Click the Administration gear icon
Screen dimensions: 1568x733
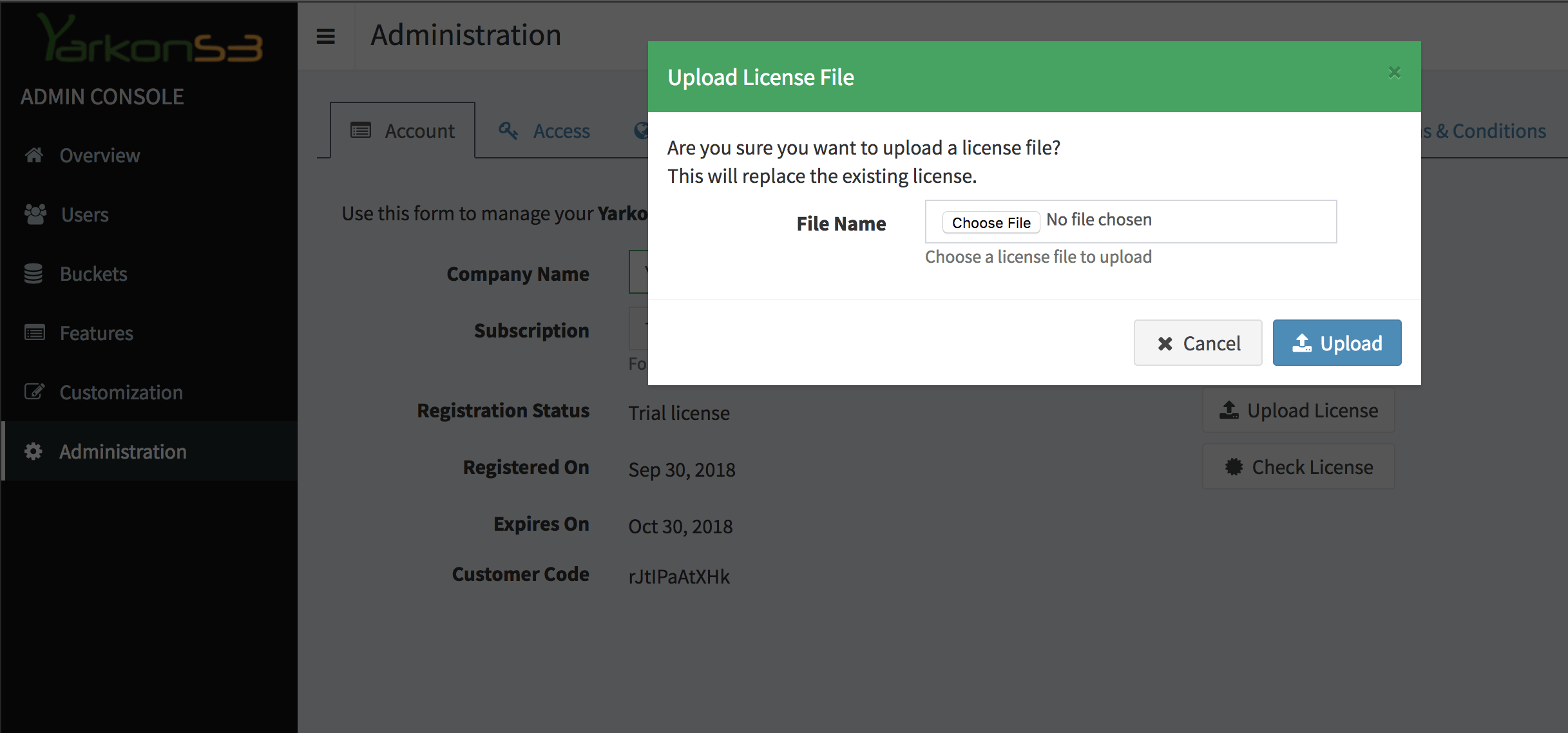coord(33,452)
